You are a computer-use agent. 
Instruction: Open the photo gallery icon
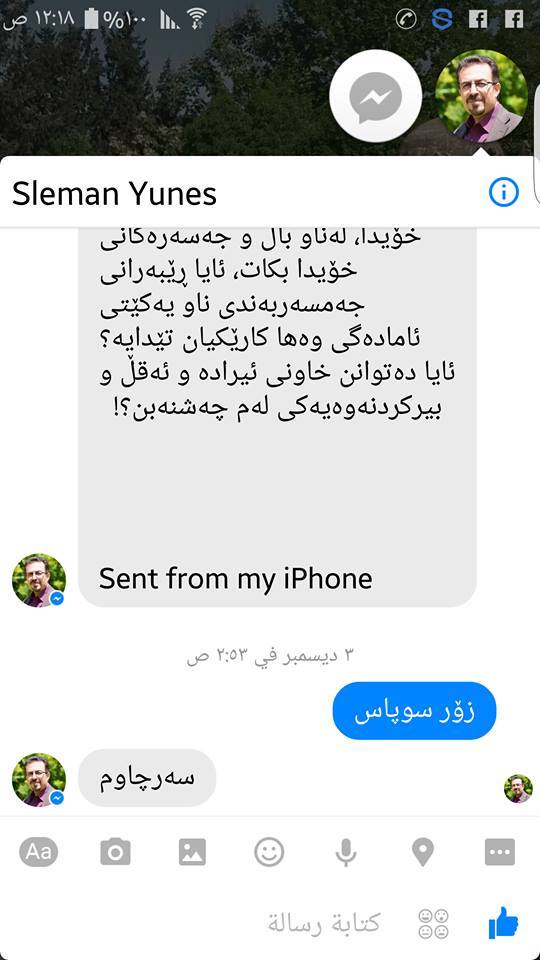(192, 852)
